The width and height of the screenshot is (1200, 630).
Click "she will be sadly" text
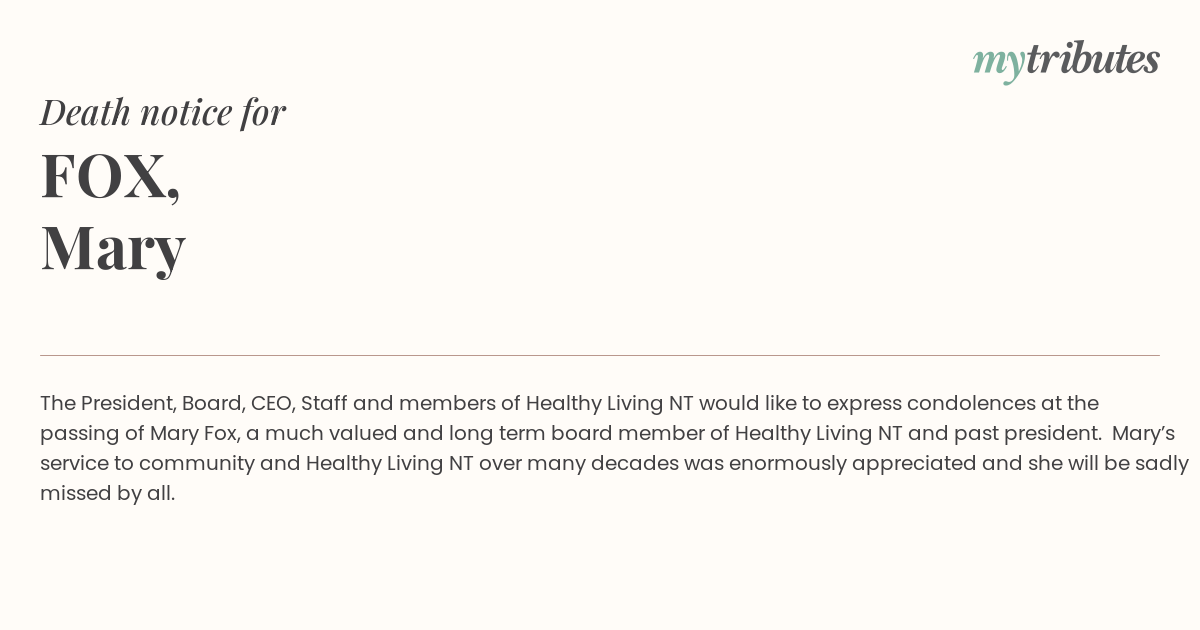[1108, 464]
